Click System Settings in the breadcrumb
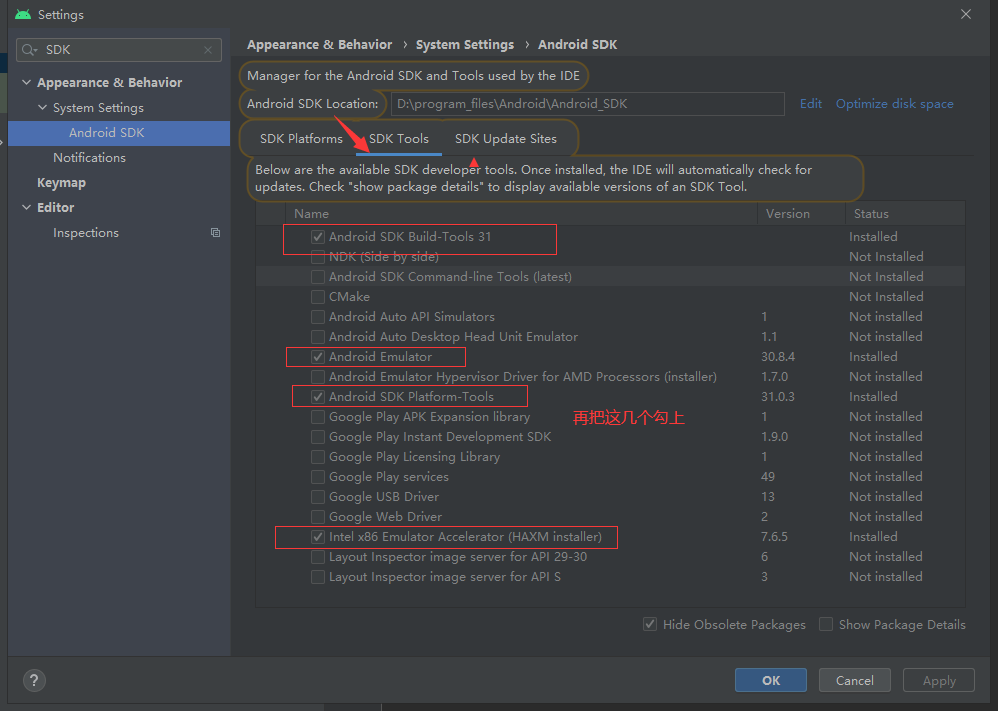Viewport: 998px width, 711px height. pyautogui.click(x=465, y=45)
